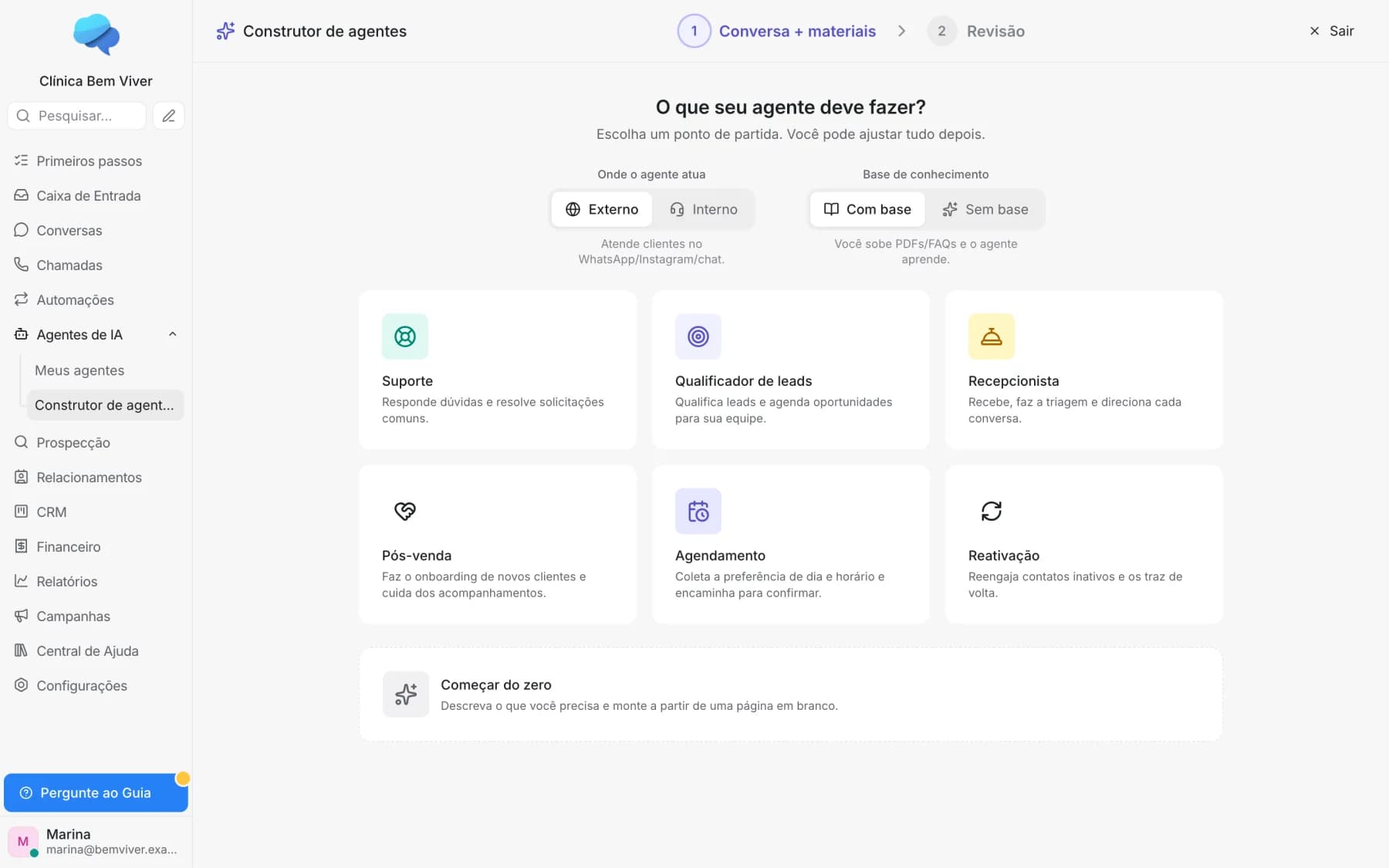Click the Agendamento calendar clock icon
Image resolution: width=1389 pixels, height=868 pixels.
pos(698,511)
